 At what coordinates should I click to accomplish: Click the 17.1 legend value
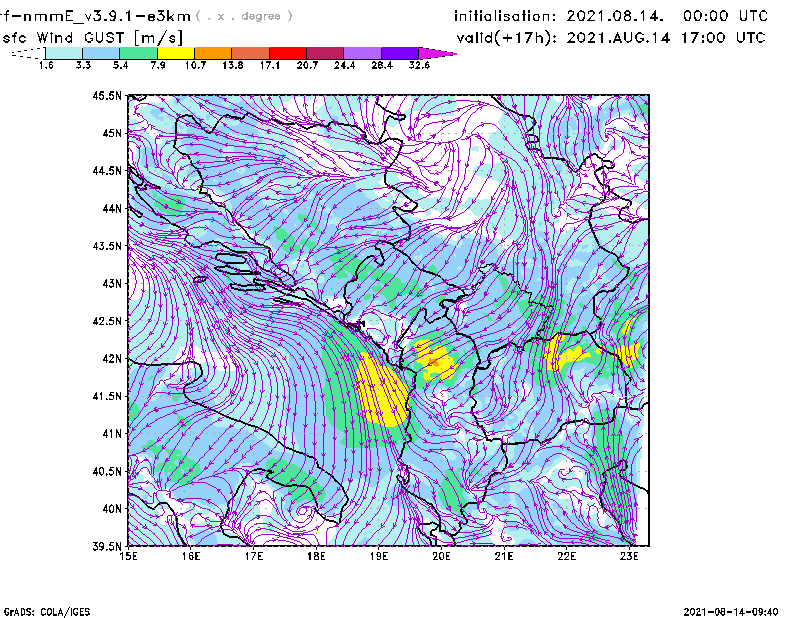click(x=270, y=65)
